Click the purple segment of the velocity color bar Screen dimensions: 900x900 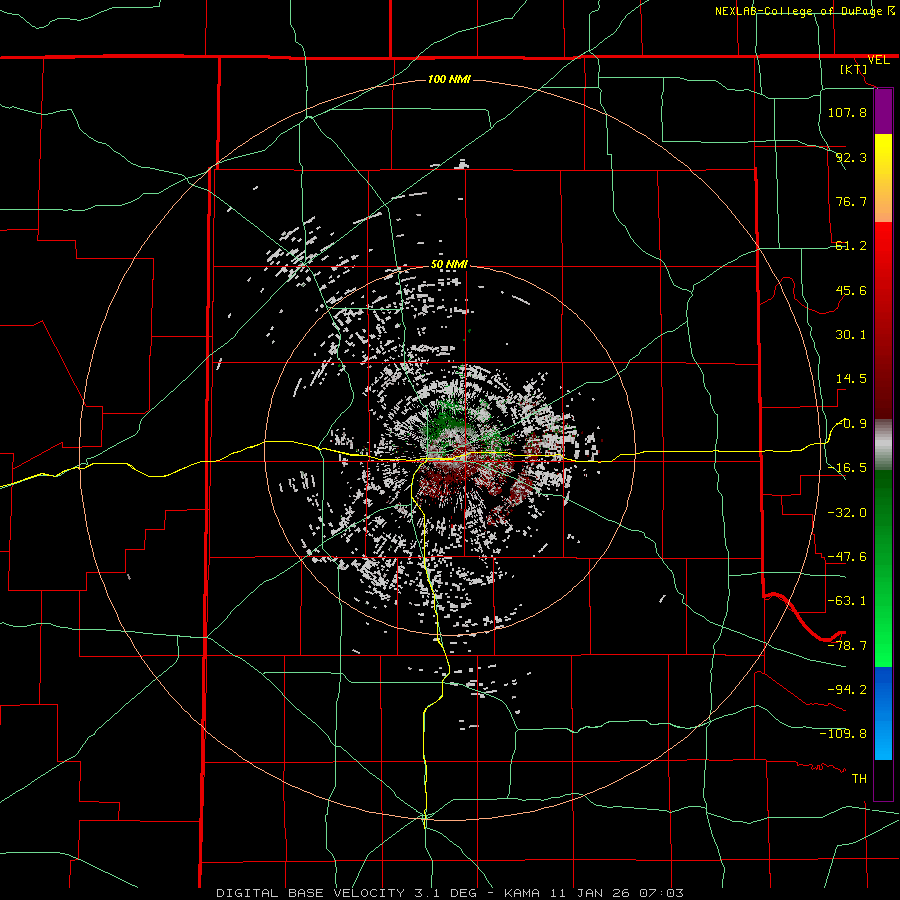[883, 111]
